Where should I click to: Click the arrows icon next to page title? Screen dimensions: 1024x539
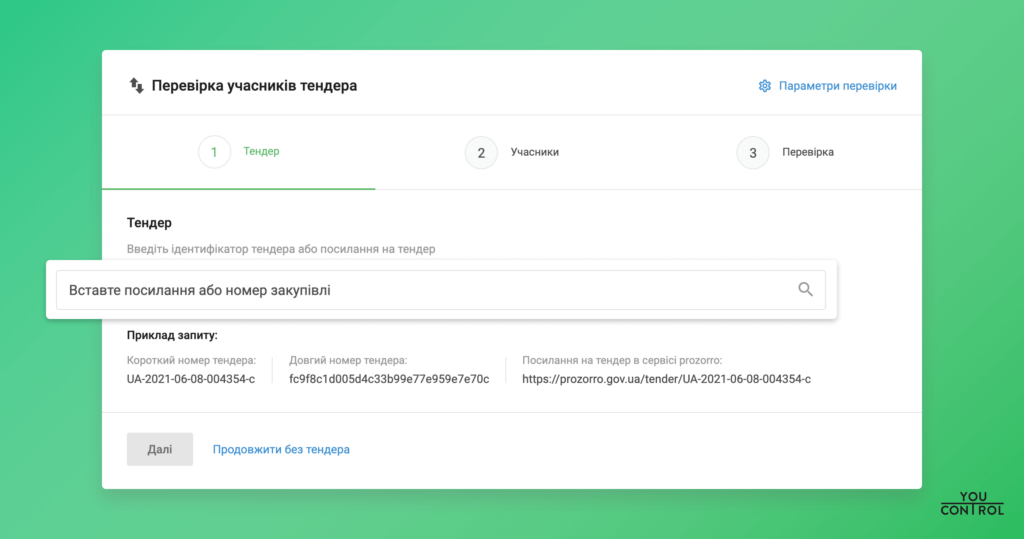tap(136, 86)
